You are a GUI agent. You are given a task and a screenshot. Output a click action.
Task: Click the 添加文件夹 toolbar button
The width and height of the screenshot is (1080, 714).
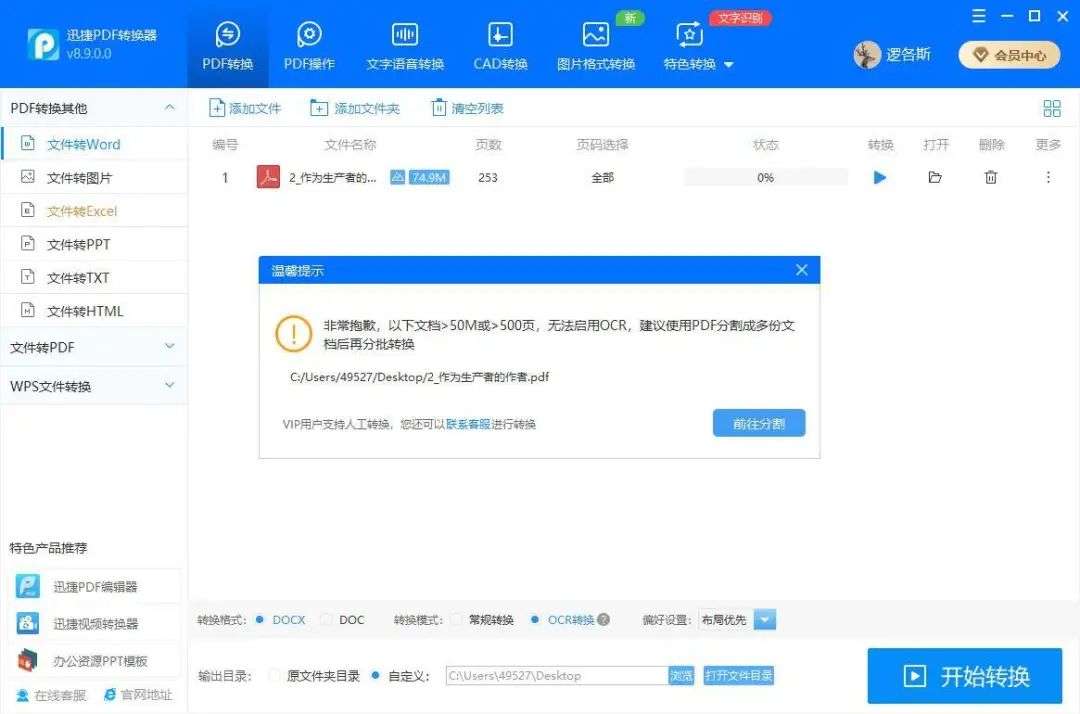355,108
